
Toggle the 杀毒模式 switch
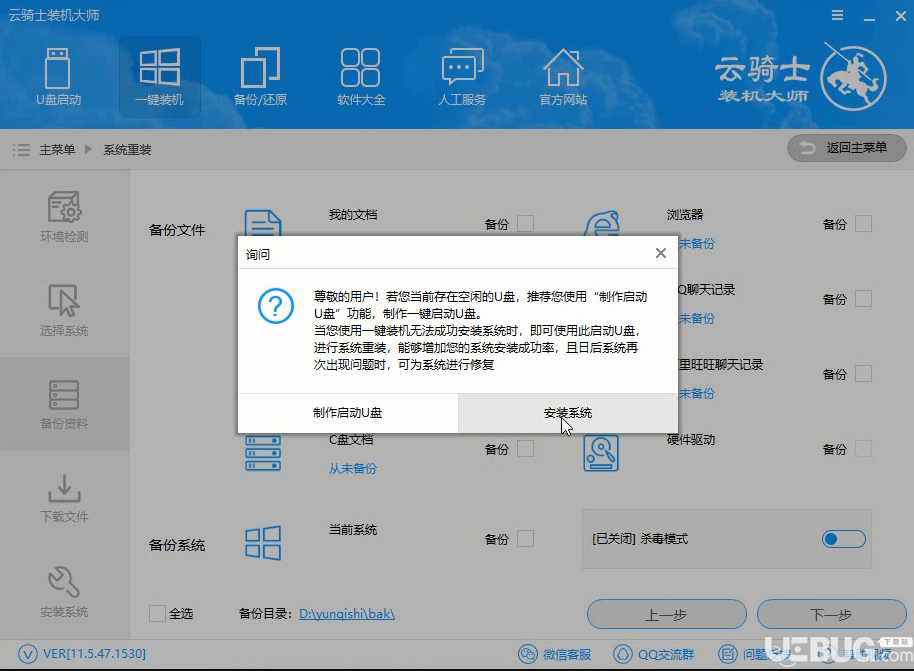coord(843,539)
